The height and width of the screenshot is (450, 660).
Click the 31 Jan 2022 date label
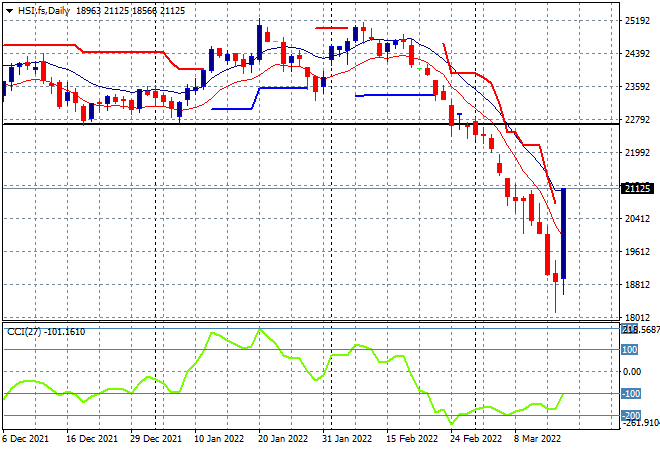pos(347,439)
